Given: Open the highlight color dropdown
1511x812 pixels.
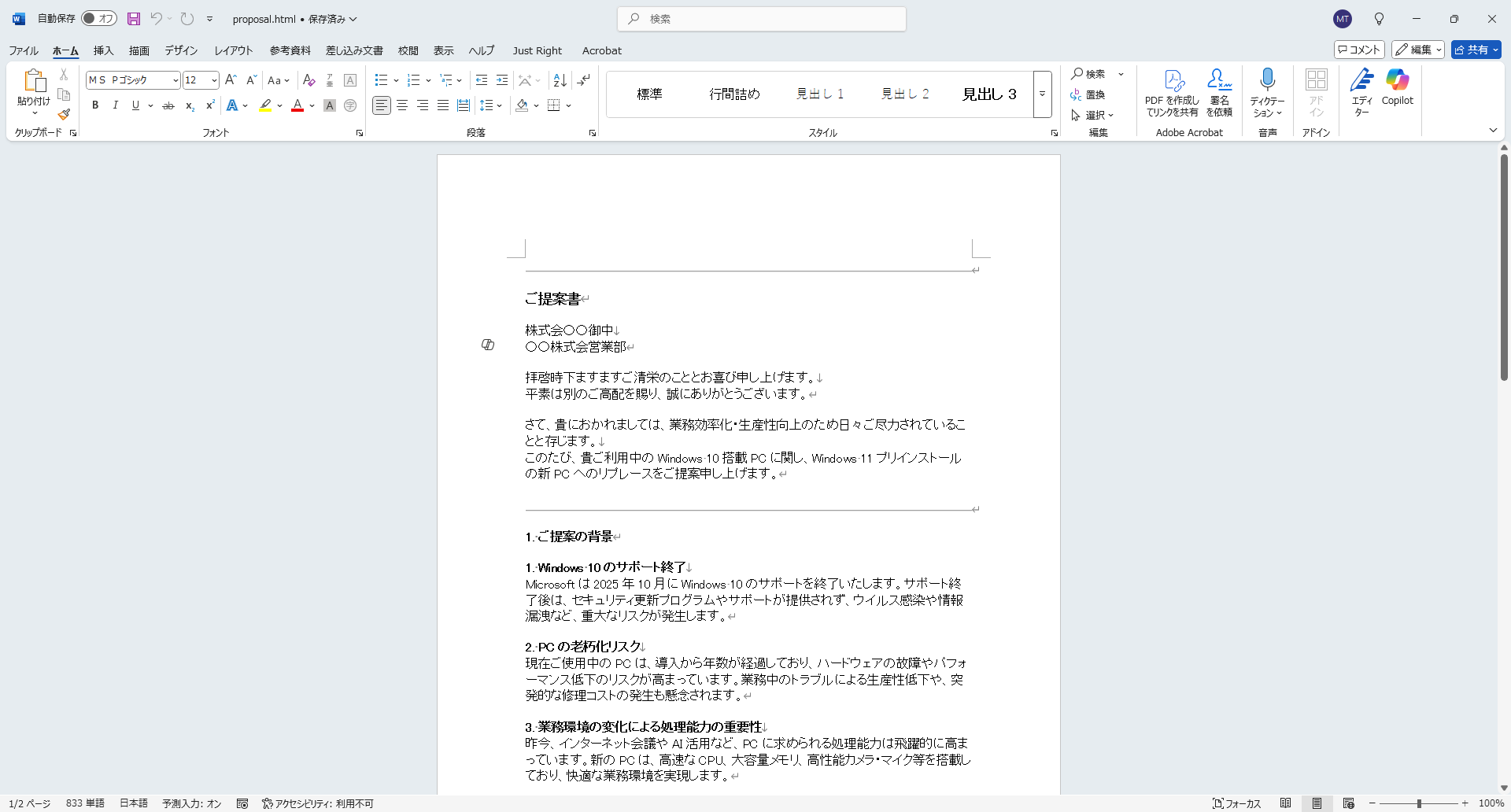Looking at the screenshot, I should [280, 105].
